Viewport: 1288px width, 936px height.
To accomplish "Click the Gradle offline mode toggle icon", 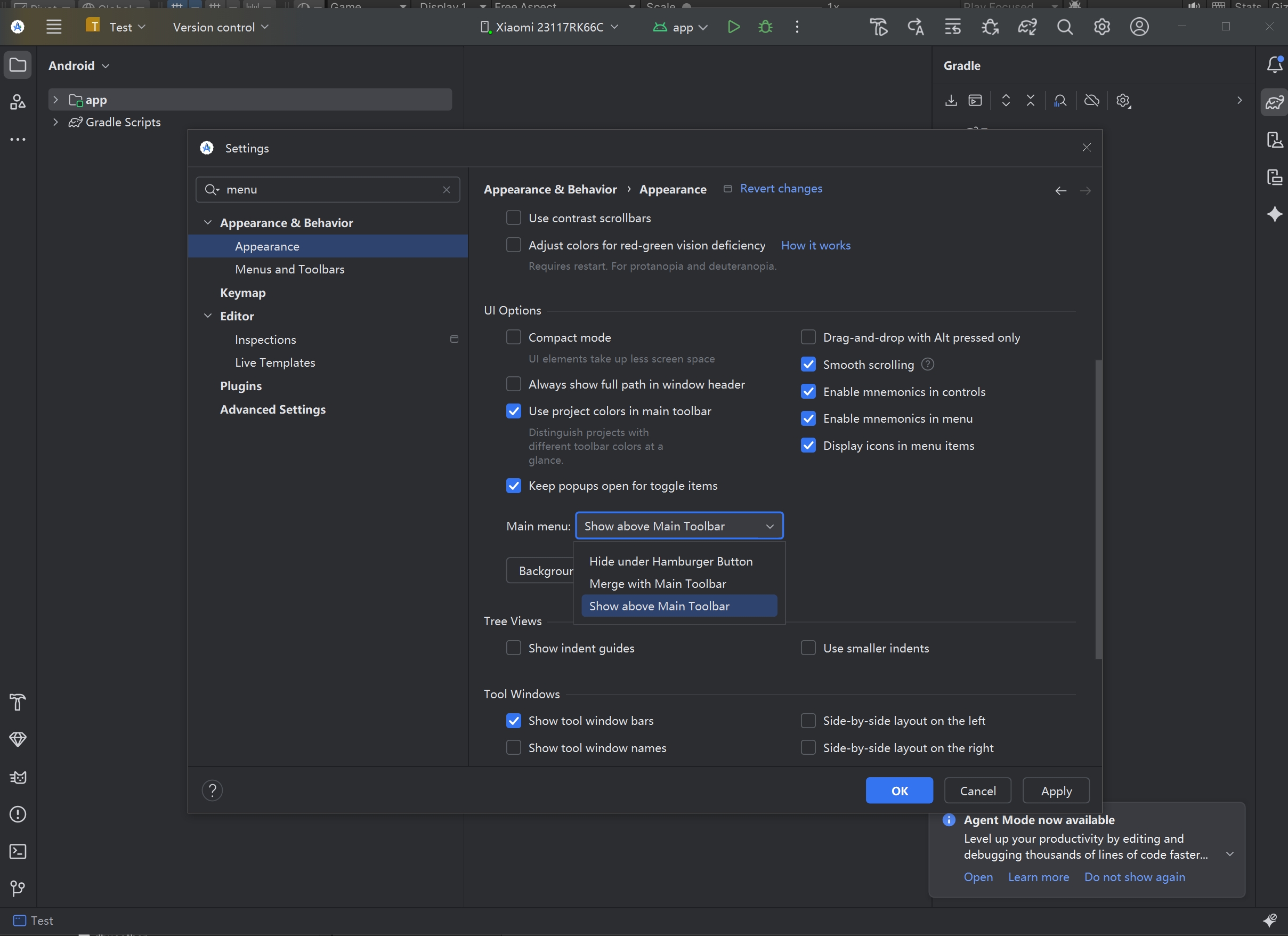I will pos(1091,101).
